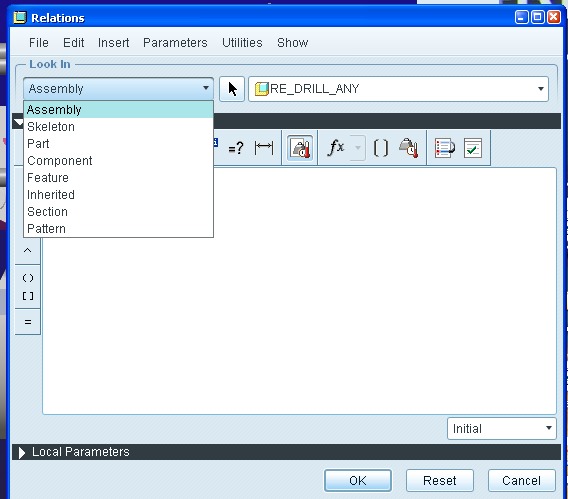This screenshot has width=568, height=499.
Task: Select Section in the dropdown list
Action: (x=118, y=212)
